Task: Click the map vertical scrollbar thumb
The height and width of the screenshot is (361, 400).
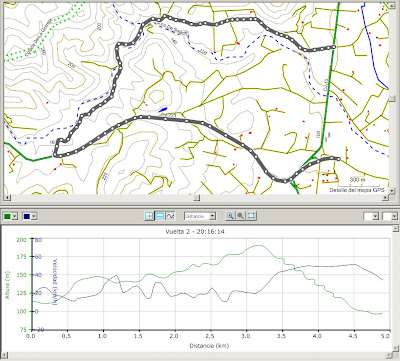Action: [x=392, y=99]
